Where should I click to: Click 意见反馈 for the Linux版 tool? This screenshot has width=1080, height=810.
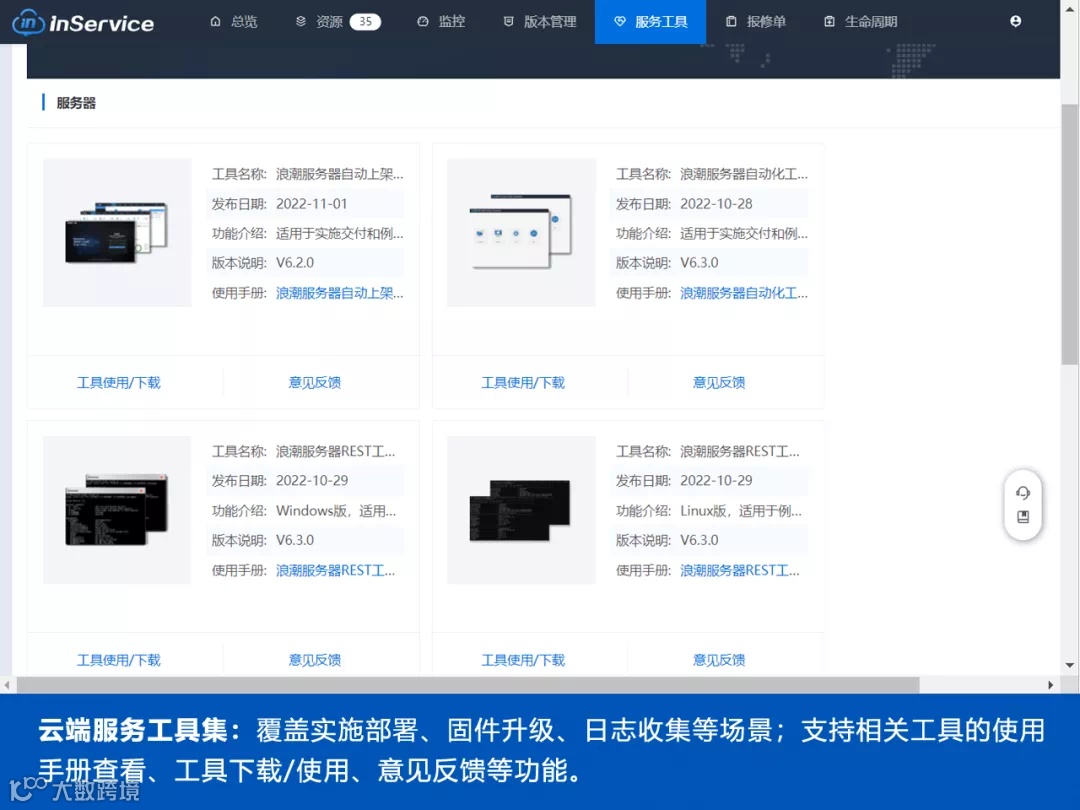pos(719,660)
